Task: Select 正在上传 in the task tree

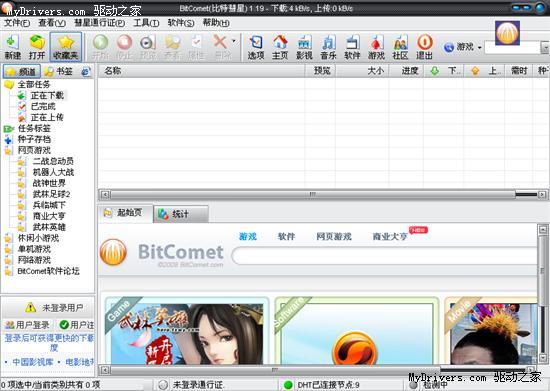Action: 47,117
